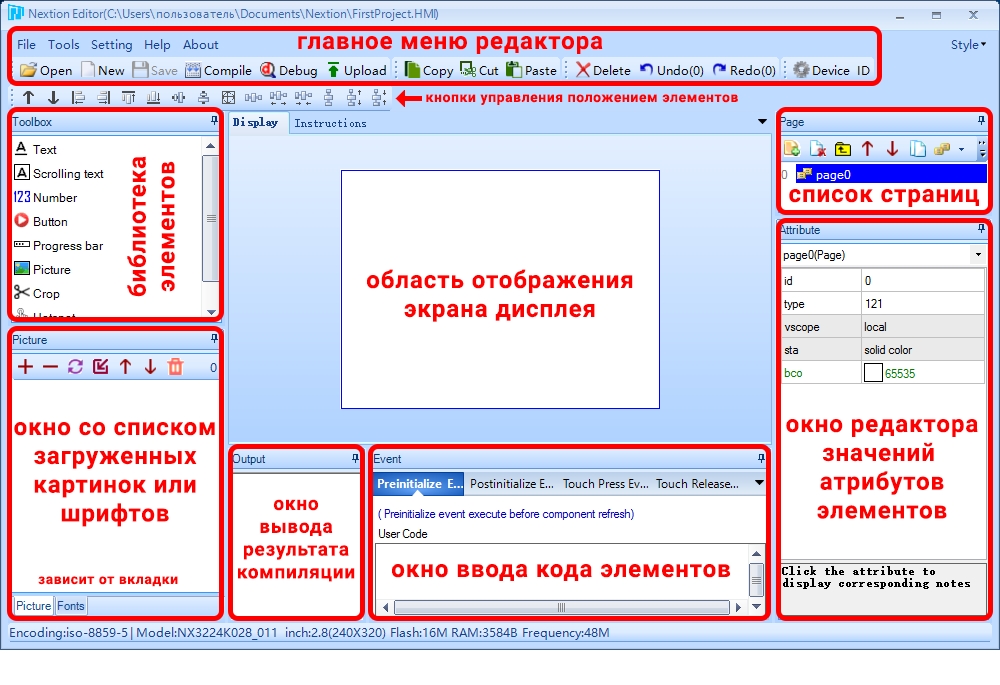
Task: Click Redo(0) in the toolbar
Action: [744, 70]
